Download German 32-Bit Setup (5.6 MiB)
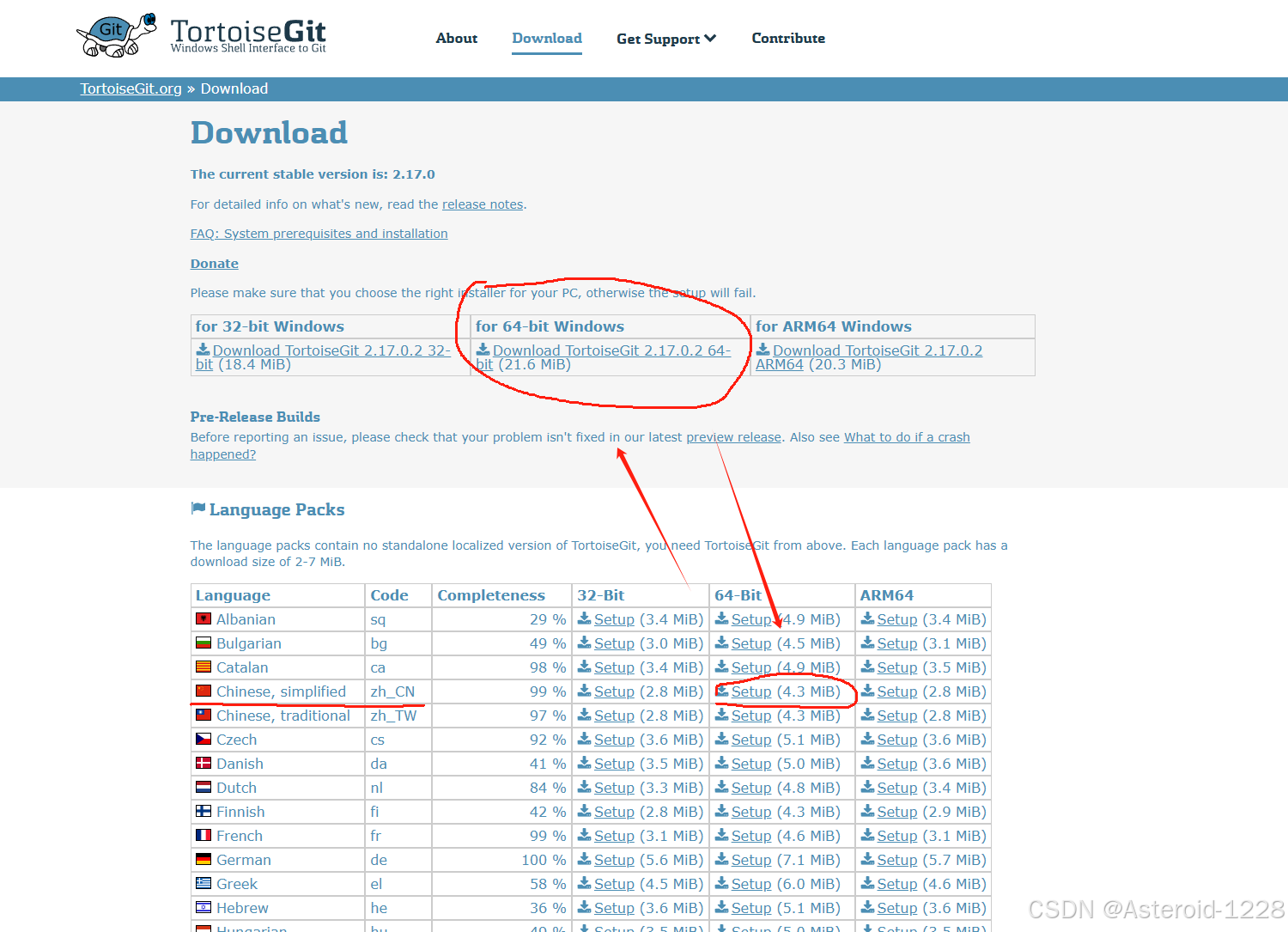Image resolution: width=1288 pixels, height=932 pixels. click(x=614, y=860)
